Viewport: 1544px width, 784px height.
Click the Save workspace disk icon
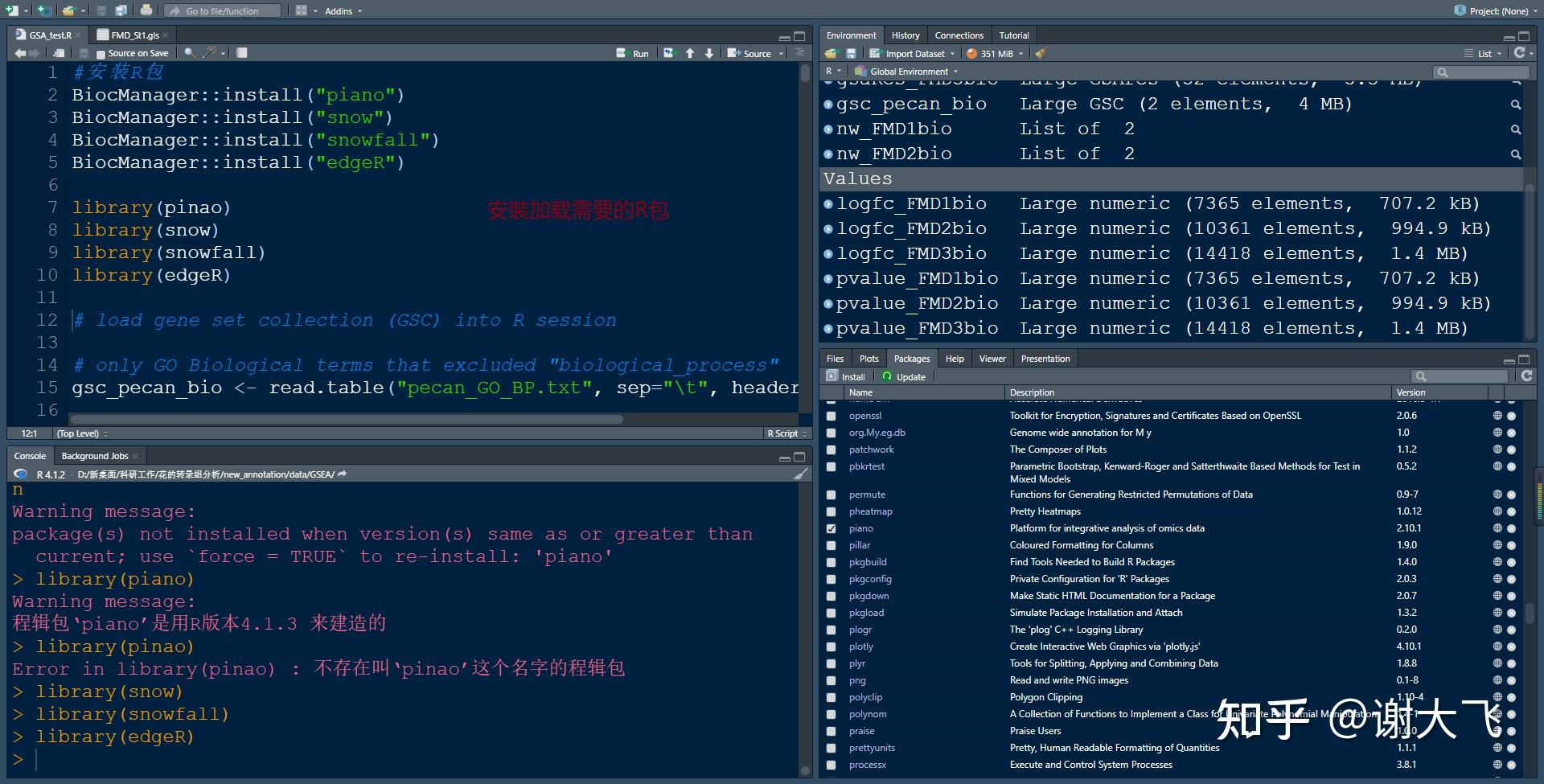tap(851, 53)
